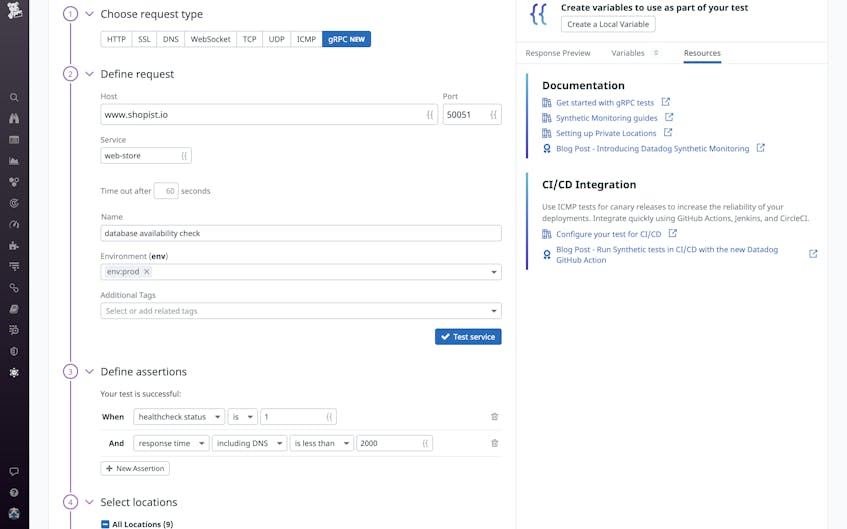Delete the response time assertion row
Screen dimensions: 847x529
point(494,443)
